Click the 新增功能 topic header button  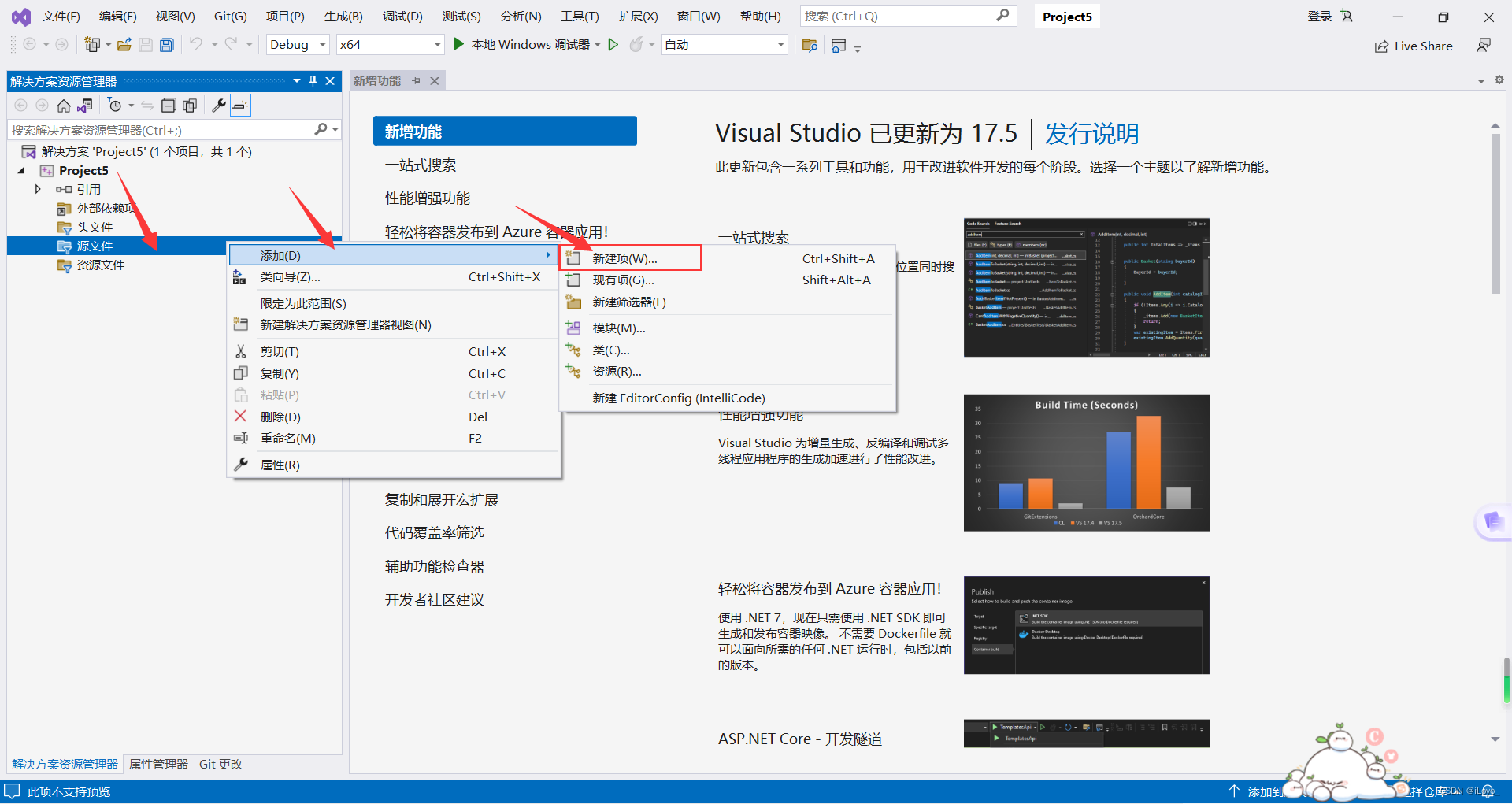pyautogui.click(x=505, y=131)
